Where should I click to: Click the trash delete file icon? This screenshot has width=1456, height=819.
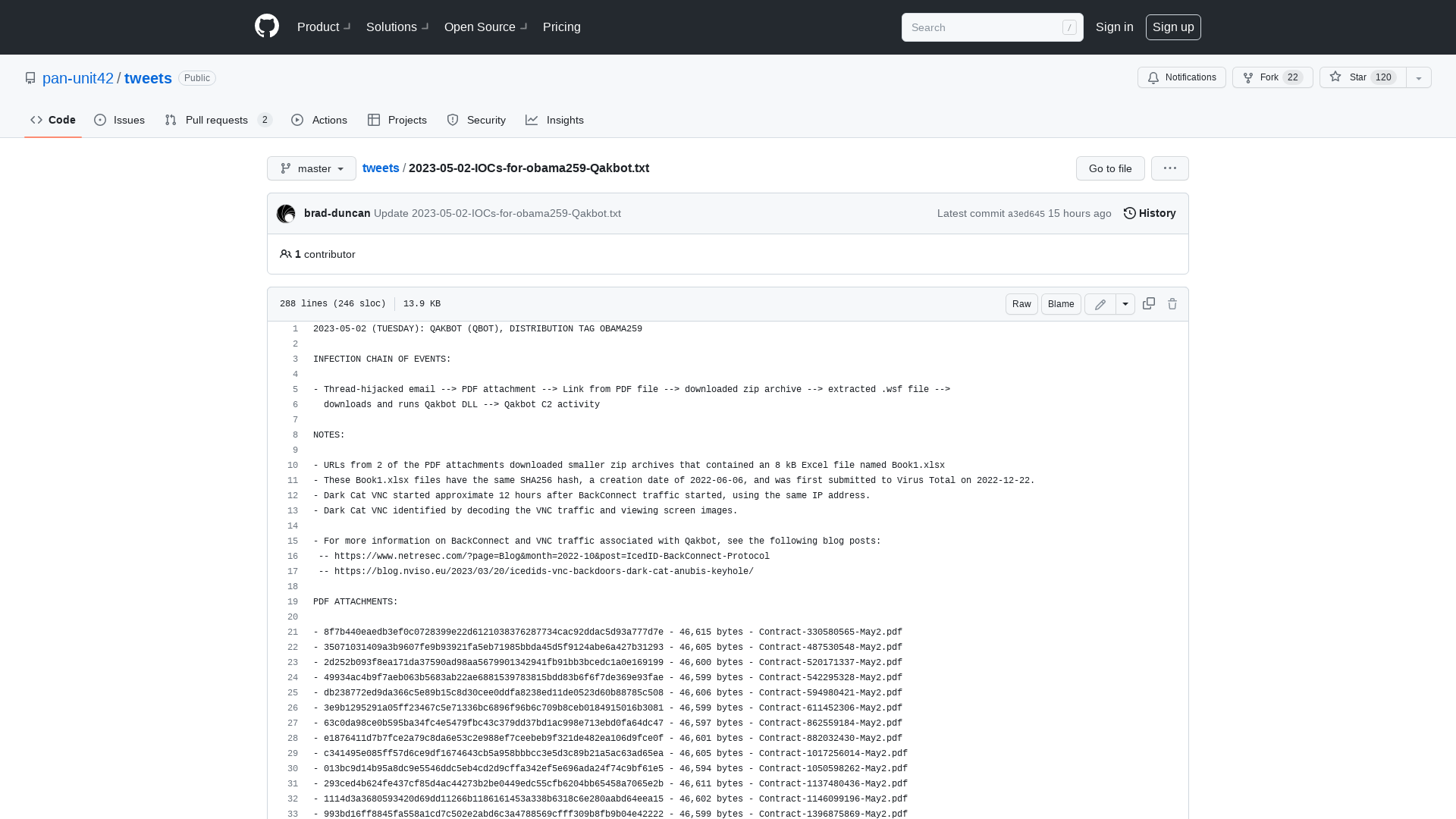(1172, 304)
